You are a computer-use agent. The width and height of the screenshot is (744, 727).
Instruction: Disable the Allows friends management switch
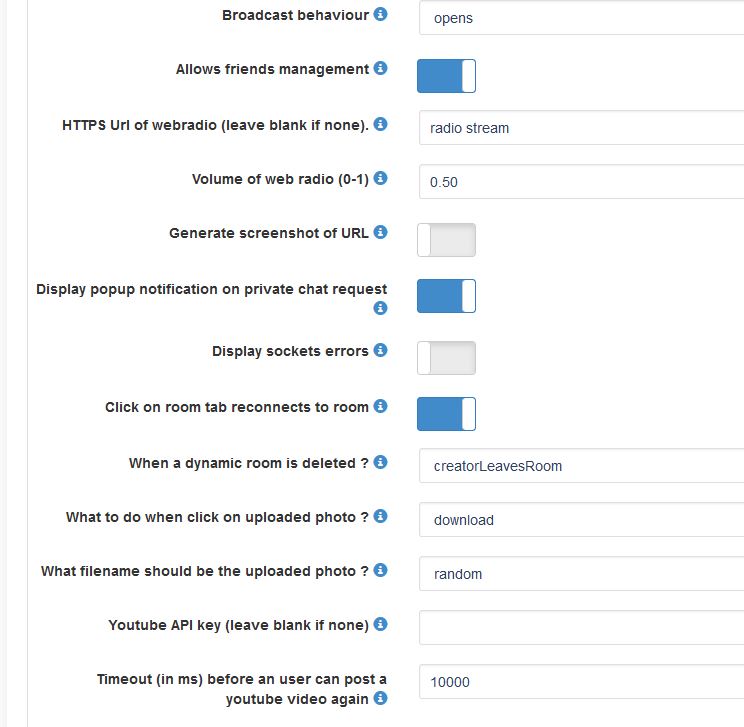point(446,76)
